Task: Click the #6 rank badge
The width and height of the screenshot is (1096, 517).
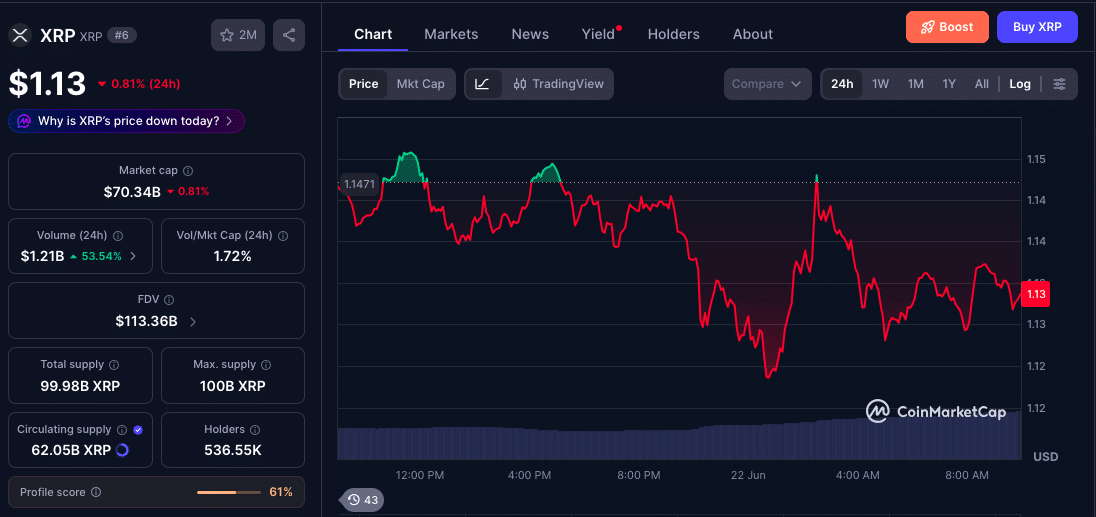Action: [122, 36]
